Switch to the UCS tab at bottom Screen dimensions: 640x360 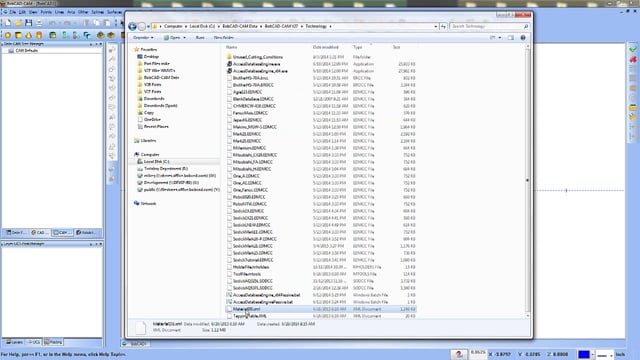coord(34,342)
